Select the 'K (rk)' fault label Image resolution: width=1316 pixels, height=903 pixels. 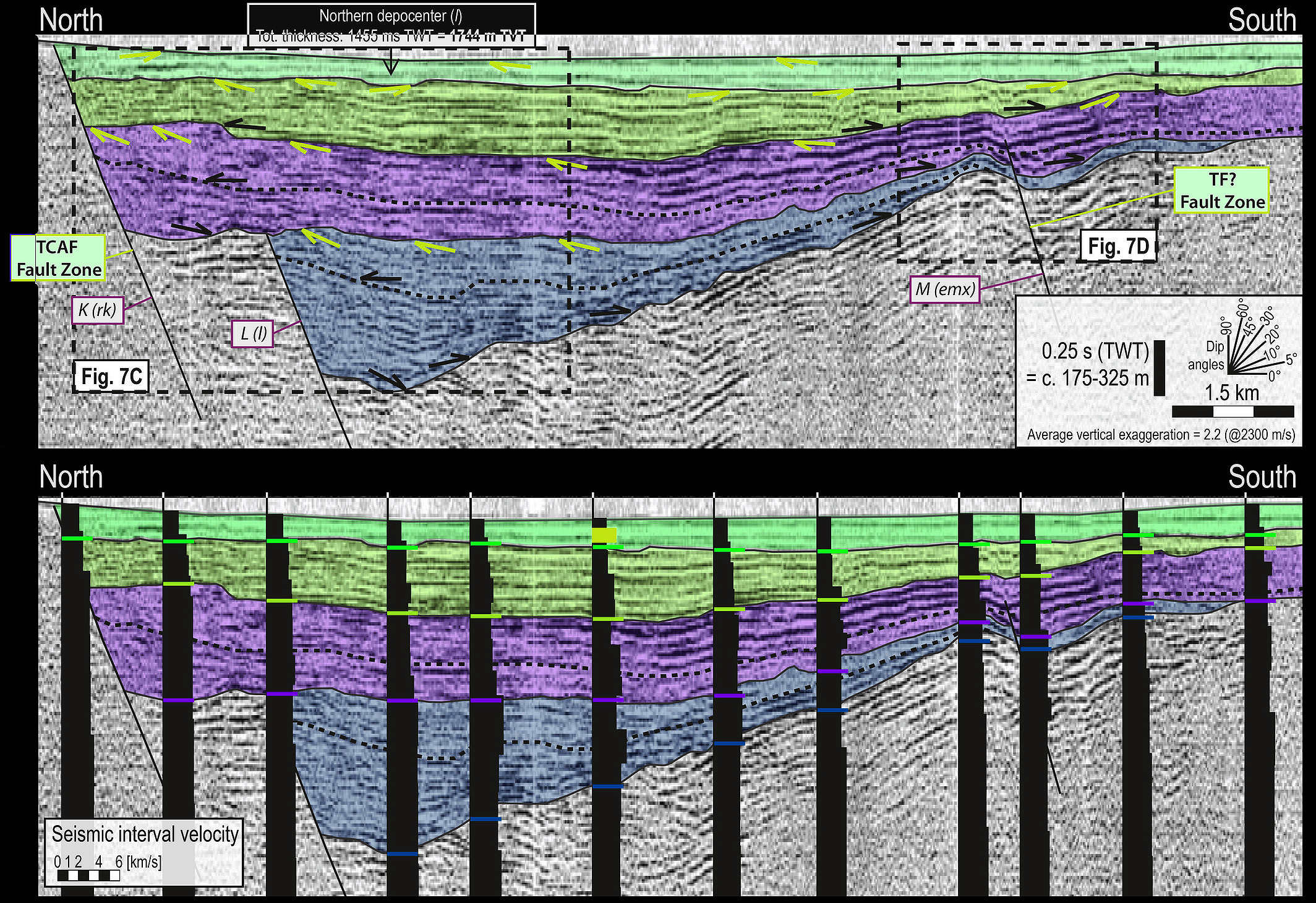(98, 309)
